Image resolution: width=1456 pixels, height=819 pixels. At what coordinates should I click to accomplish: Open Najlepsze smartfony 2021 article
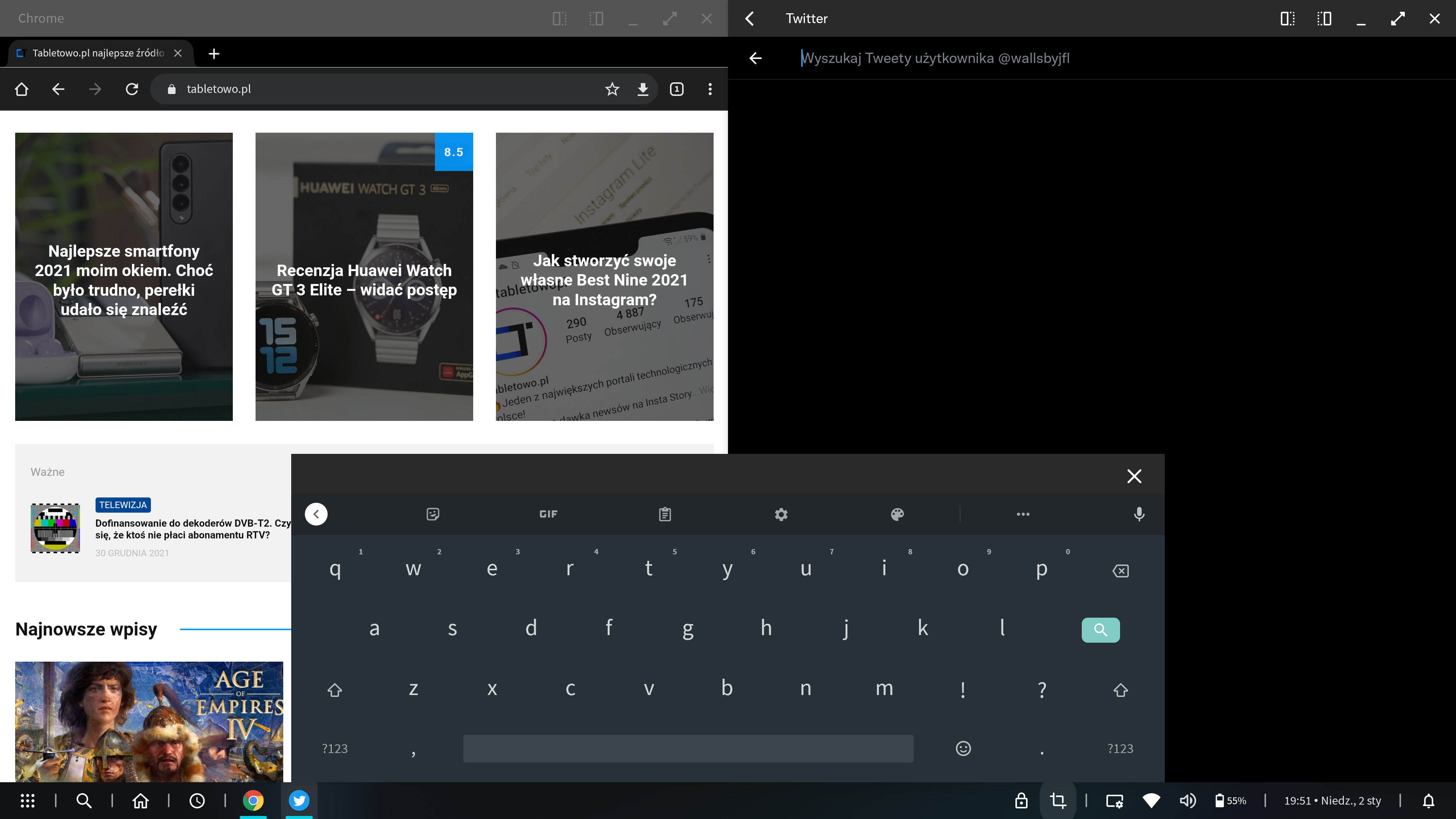pos(124,276)
